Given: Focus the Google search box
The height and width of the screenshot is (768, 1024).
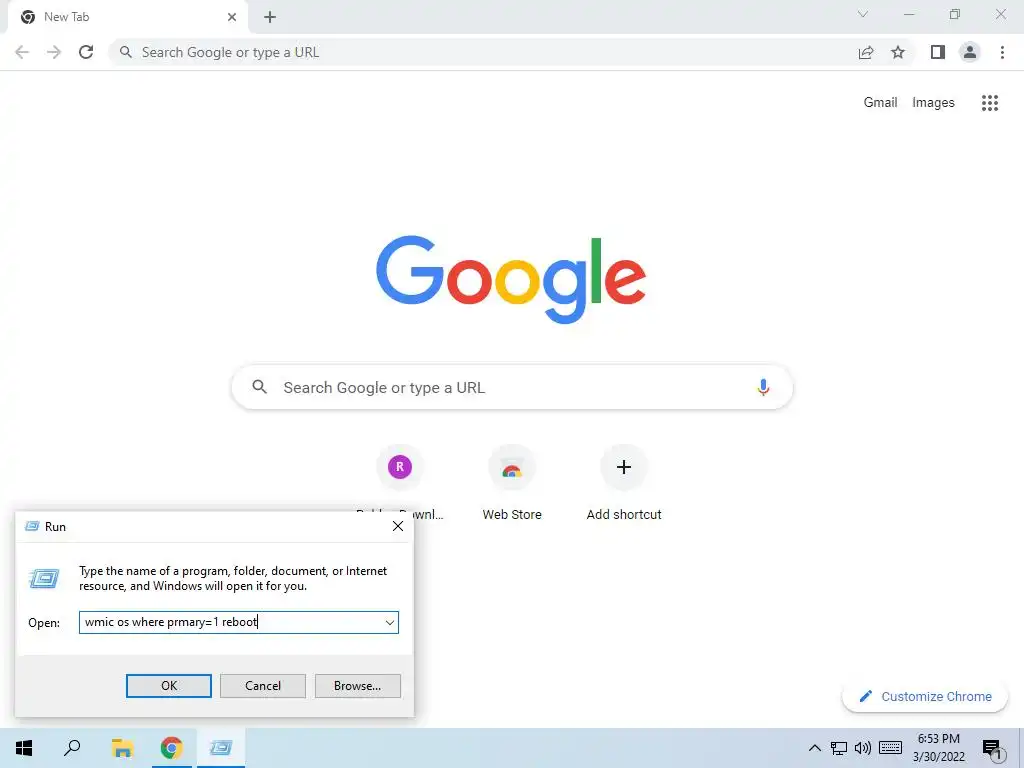Looking at the screenshot, I should [x=512, y=387].
